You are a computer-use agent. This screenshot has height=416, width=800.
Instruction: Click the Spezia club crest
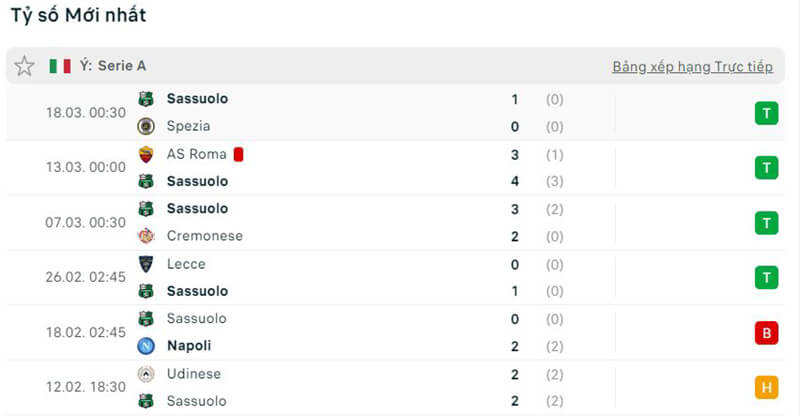pos(147,126)
